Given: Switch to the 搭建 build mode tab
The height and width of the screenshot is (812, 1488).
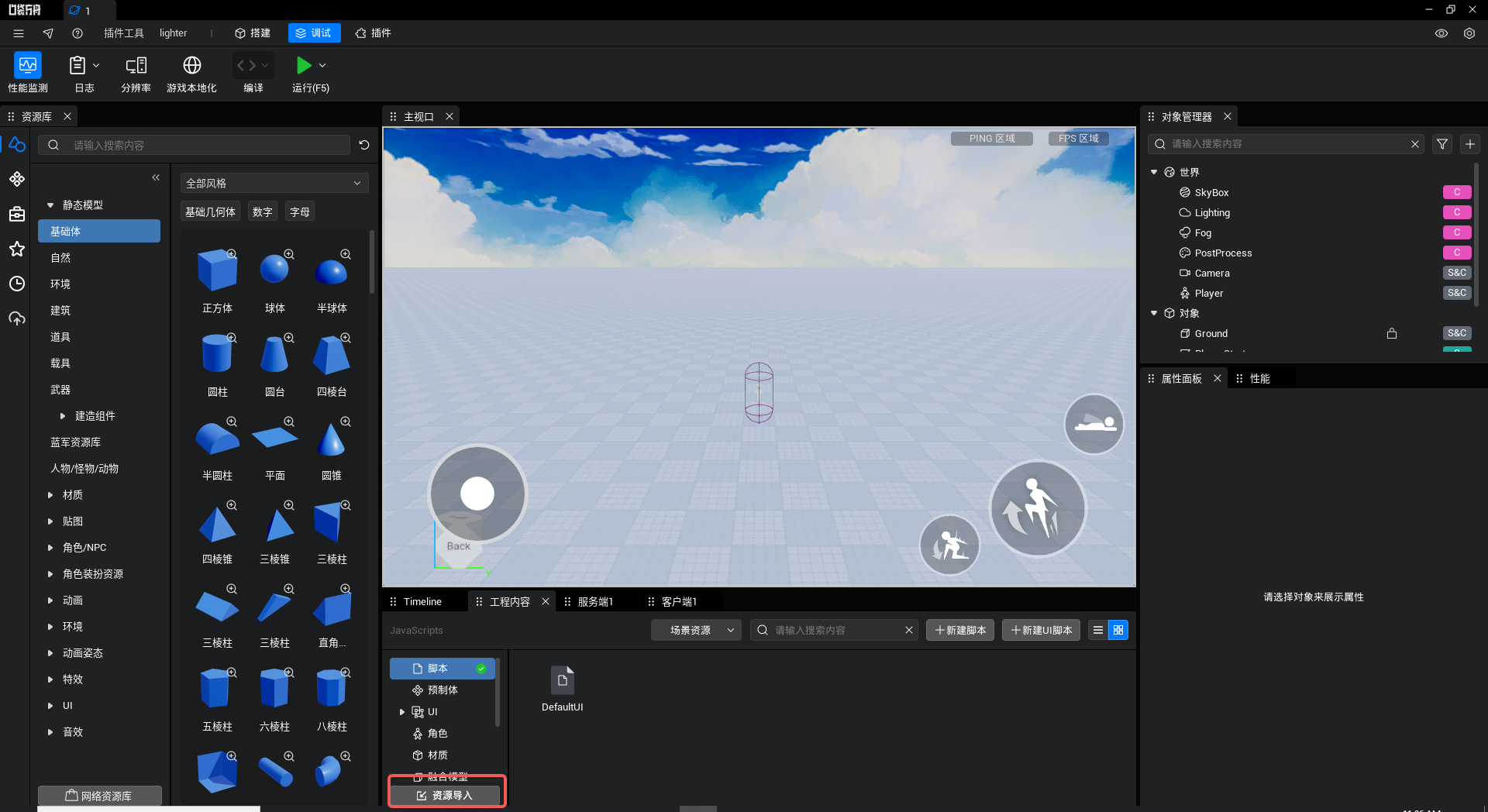Looking at the screenshot, I should [253, 33].
